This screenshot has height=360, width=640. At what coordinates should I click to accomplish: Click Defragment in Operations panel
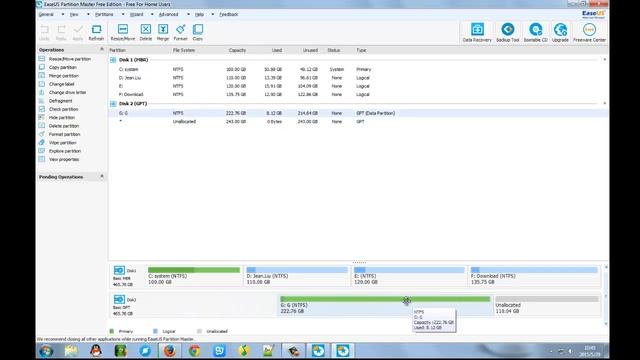tap(60, 101)
